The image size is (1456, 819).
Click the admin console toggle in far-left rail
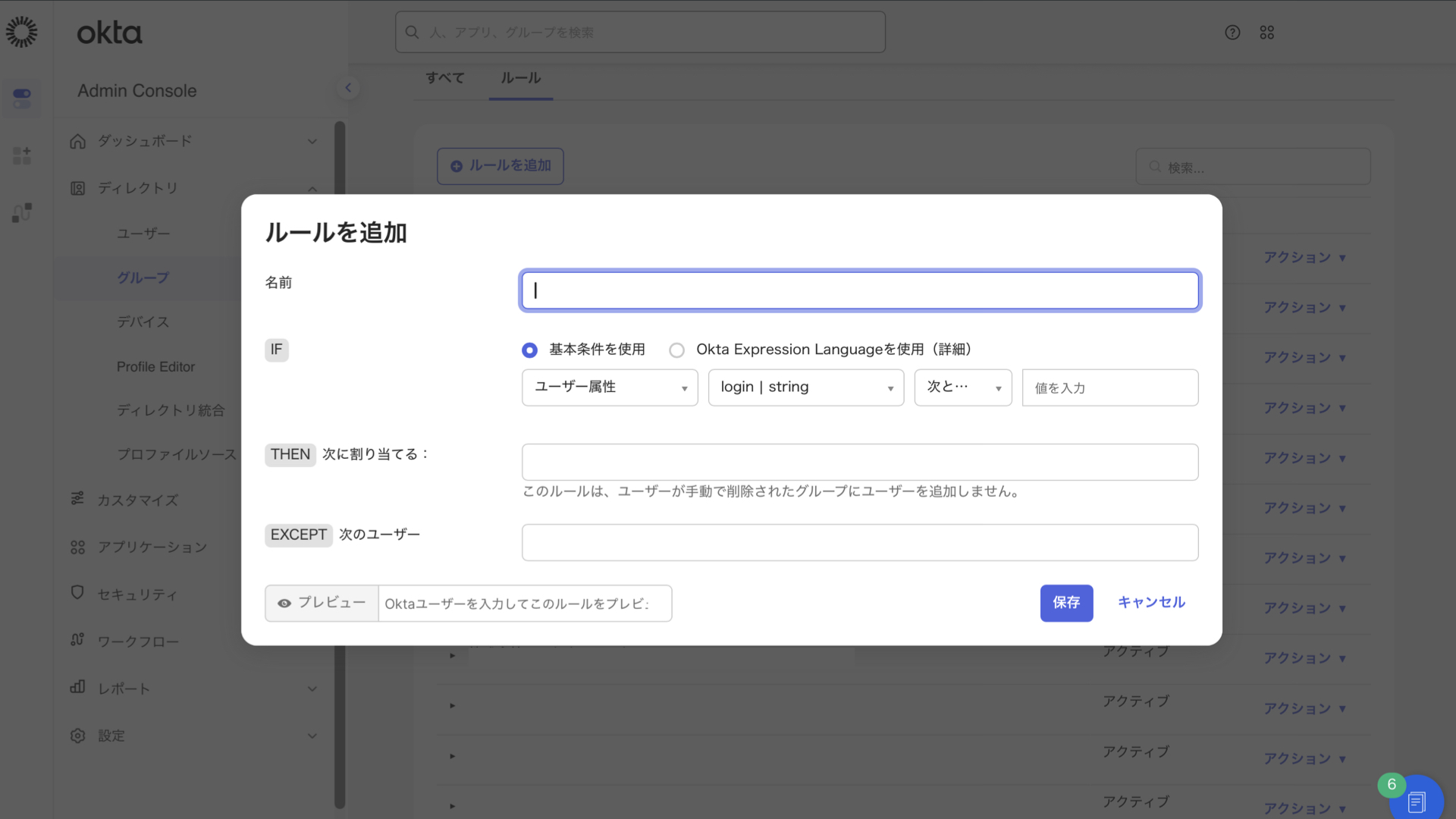[22, 99]
